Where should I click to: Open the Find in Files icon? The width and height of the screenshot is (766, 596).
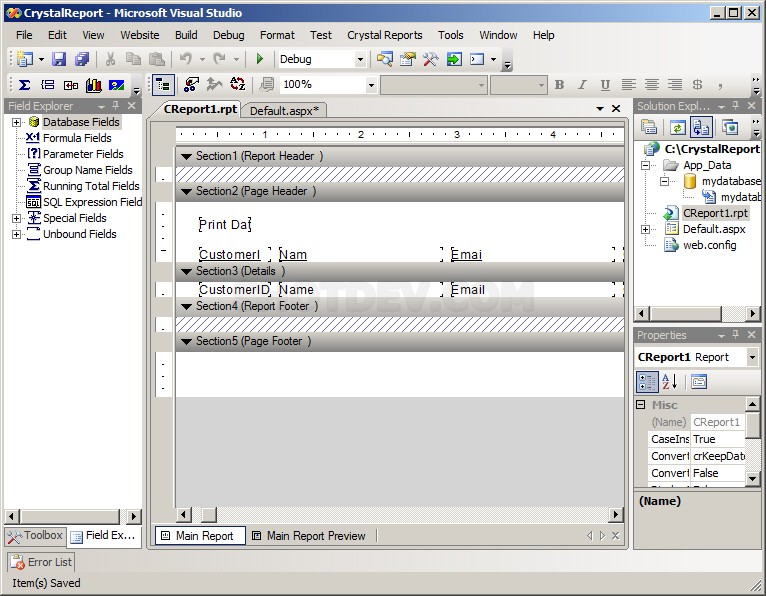(x=385, y=59)
